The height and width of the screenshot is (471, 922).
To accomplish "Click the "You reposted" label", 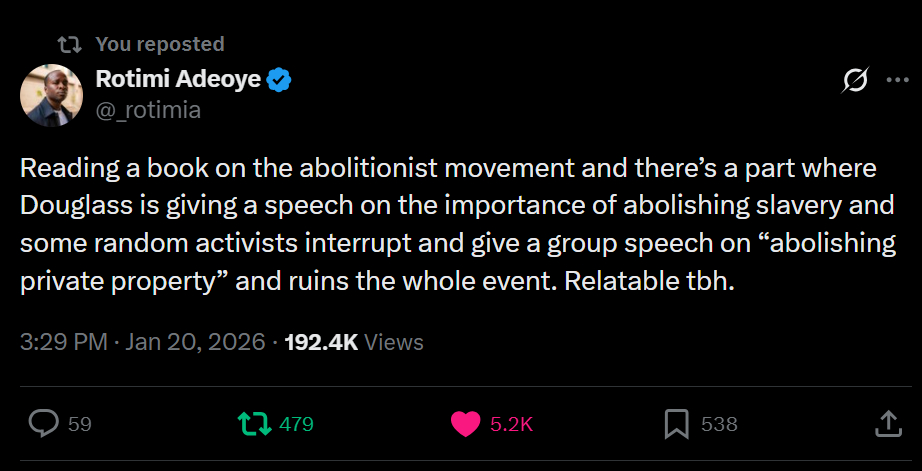I will coord(160,44).
